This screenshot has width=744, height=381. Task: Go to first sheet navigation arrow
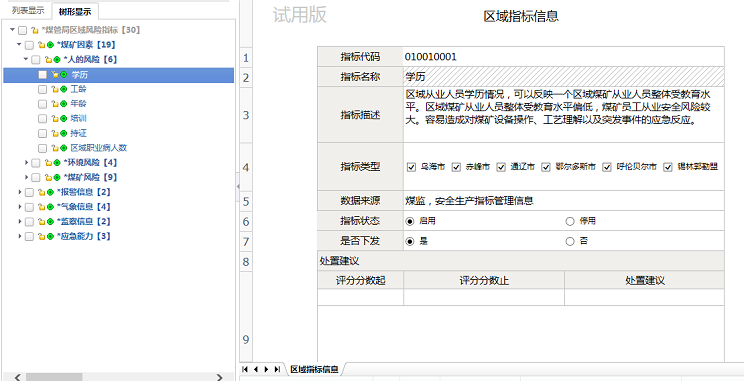tap(245, 369)
